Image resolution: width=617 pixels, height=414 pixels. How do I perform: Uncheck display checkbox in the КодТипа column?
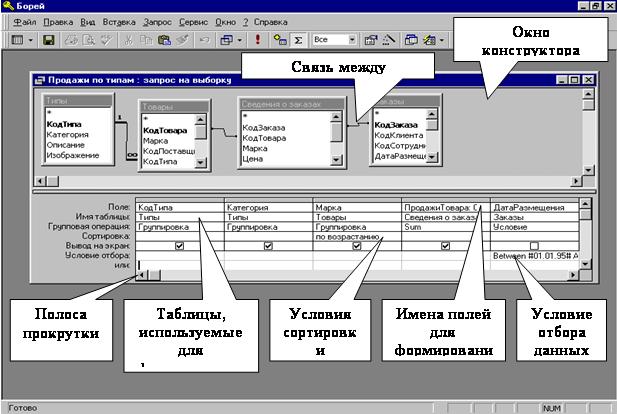[x=179, y=245]
